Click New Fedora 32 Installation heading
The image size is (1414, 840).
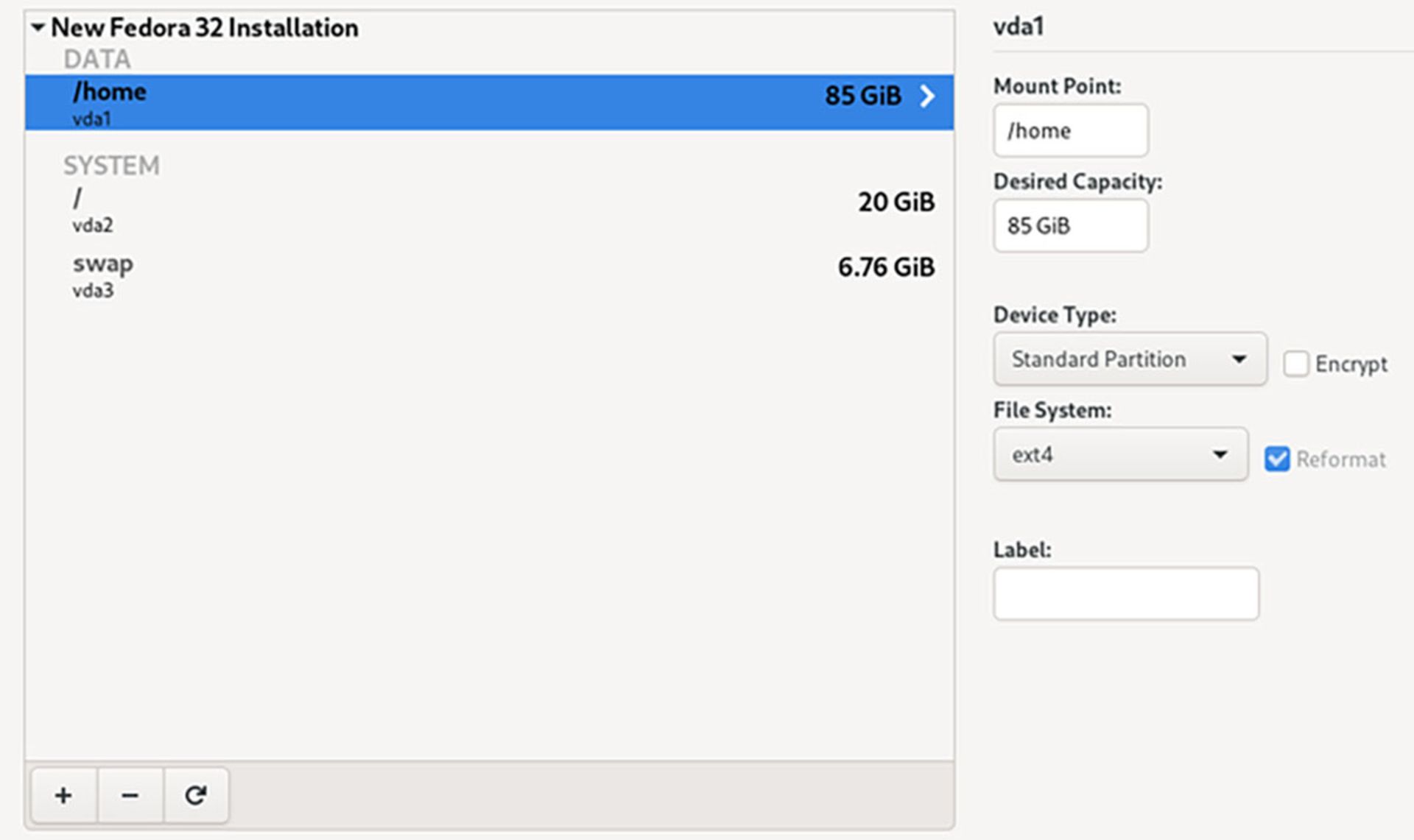(205, 28)
